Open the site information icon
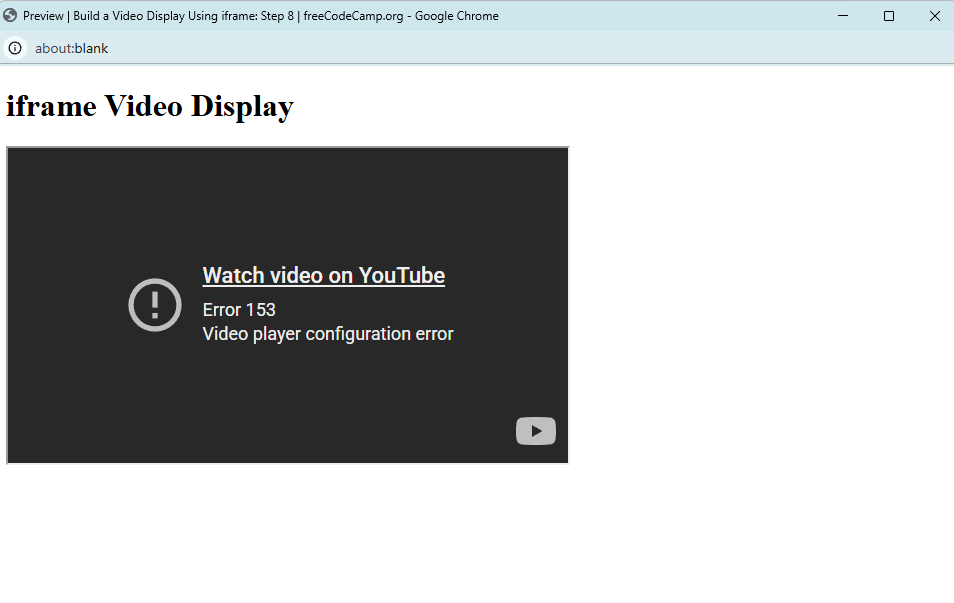Viewport: 954px width, 603px height. coord(15,48)
